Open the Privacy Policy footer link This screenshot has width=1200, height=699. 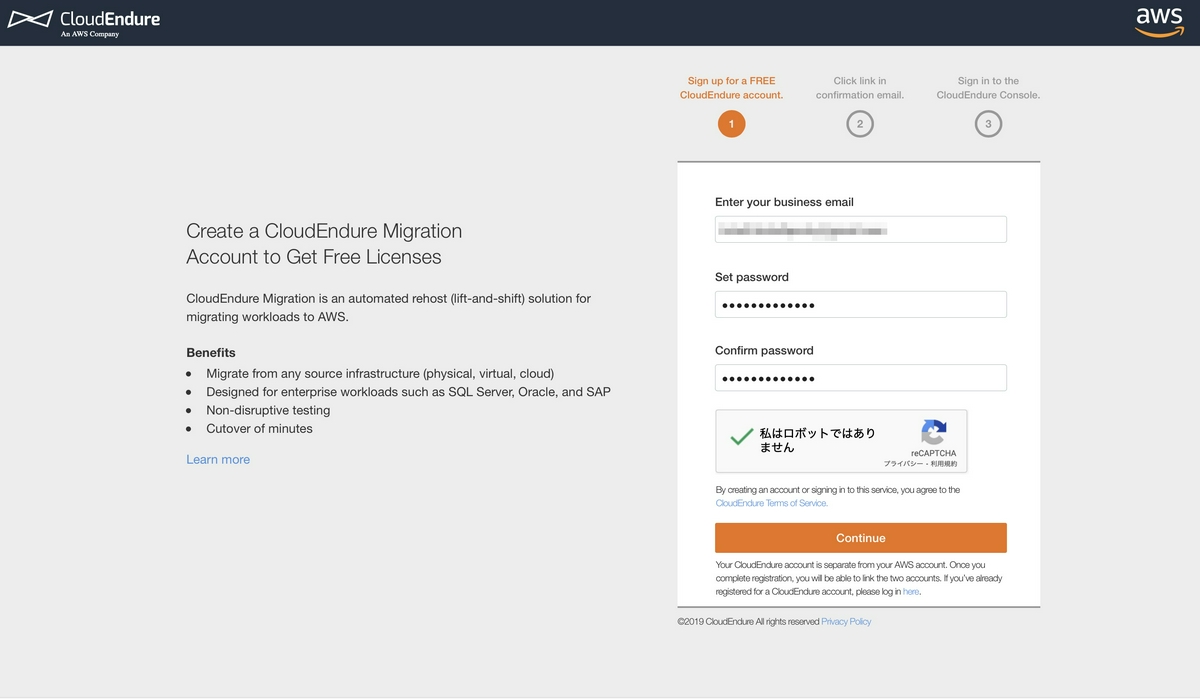pos(846,622)
